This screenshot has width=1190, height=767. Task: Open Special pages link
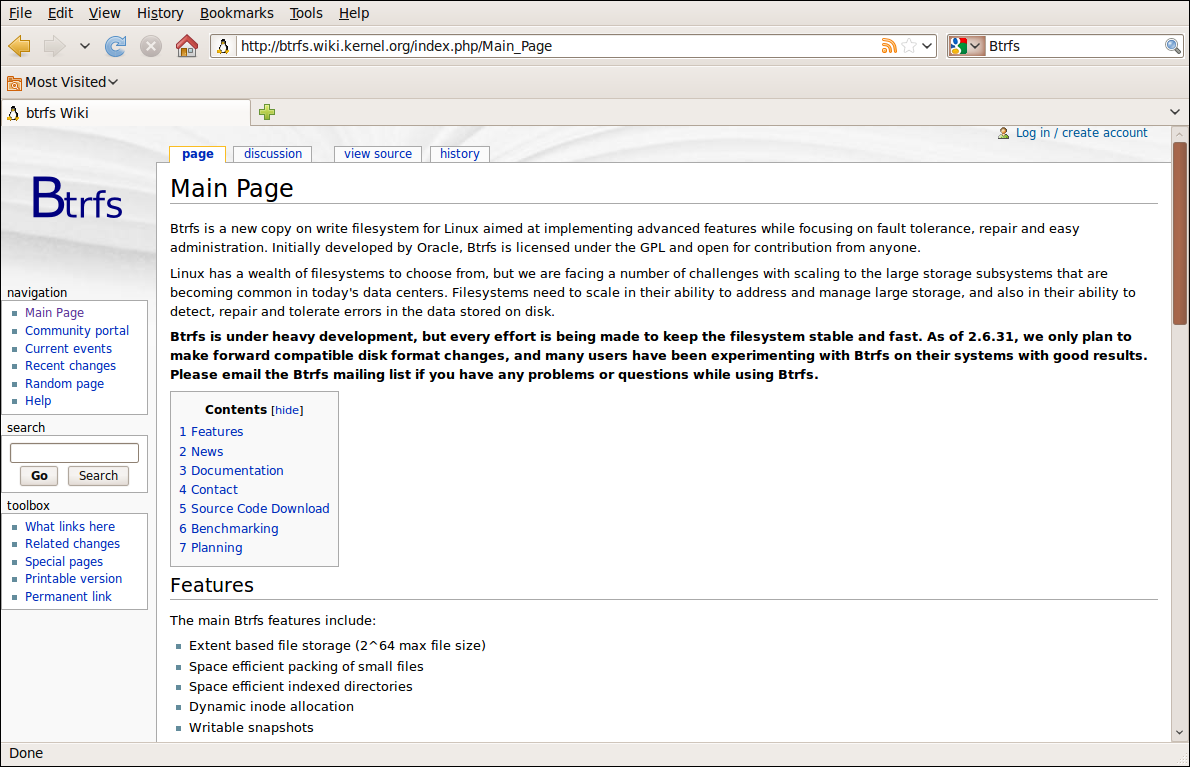[x=64, y=562]
